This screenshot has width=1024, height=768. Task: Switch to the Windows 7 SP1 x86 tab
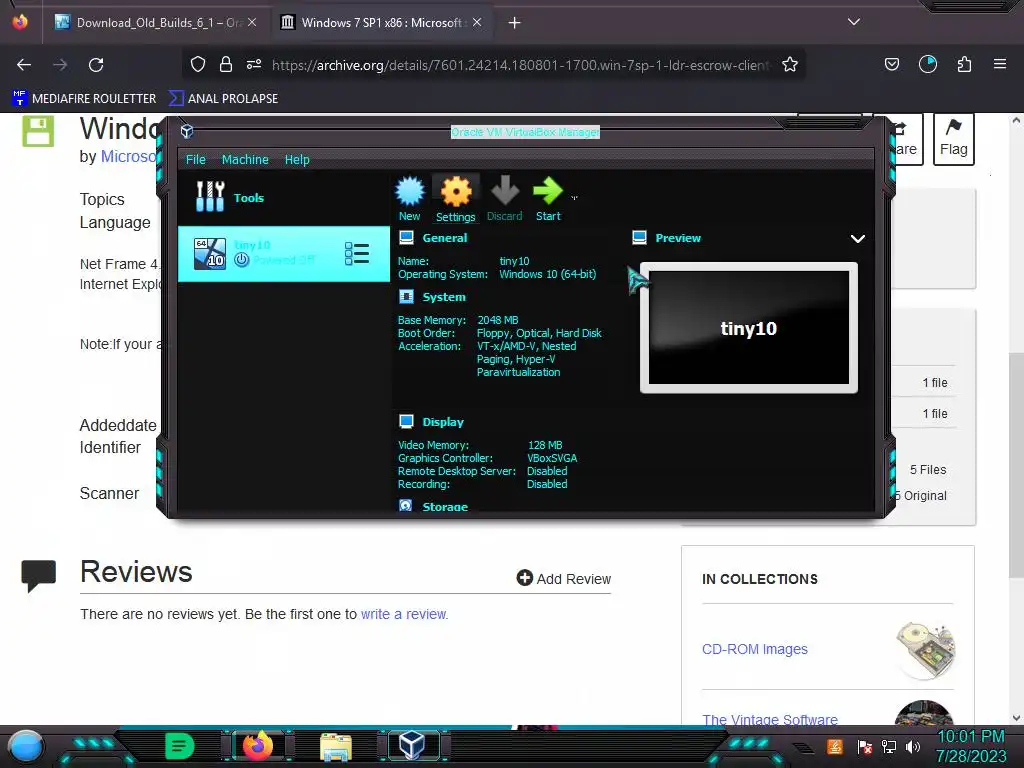pos(382,23)
